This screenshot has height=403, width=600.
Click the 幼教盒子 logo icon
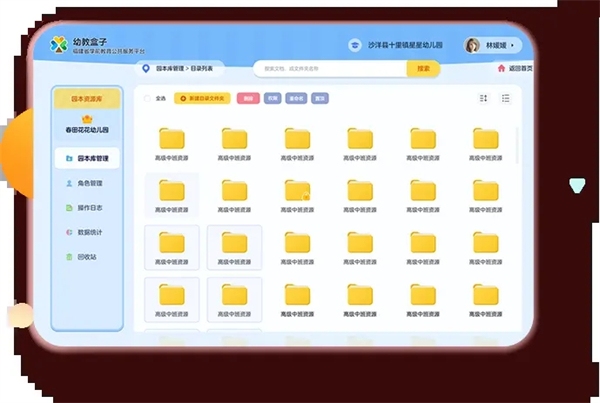[59, 45]
